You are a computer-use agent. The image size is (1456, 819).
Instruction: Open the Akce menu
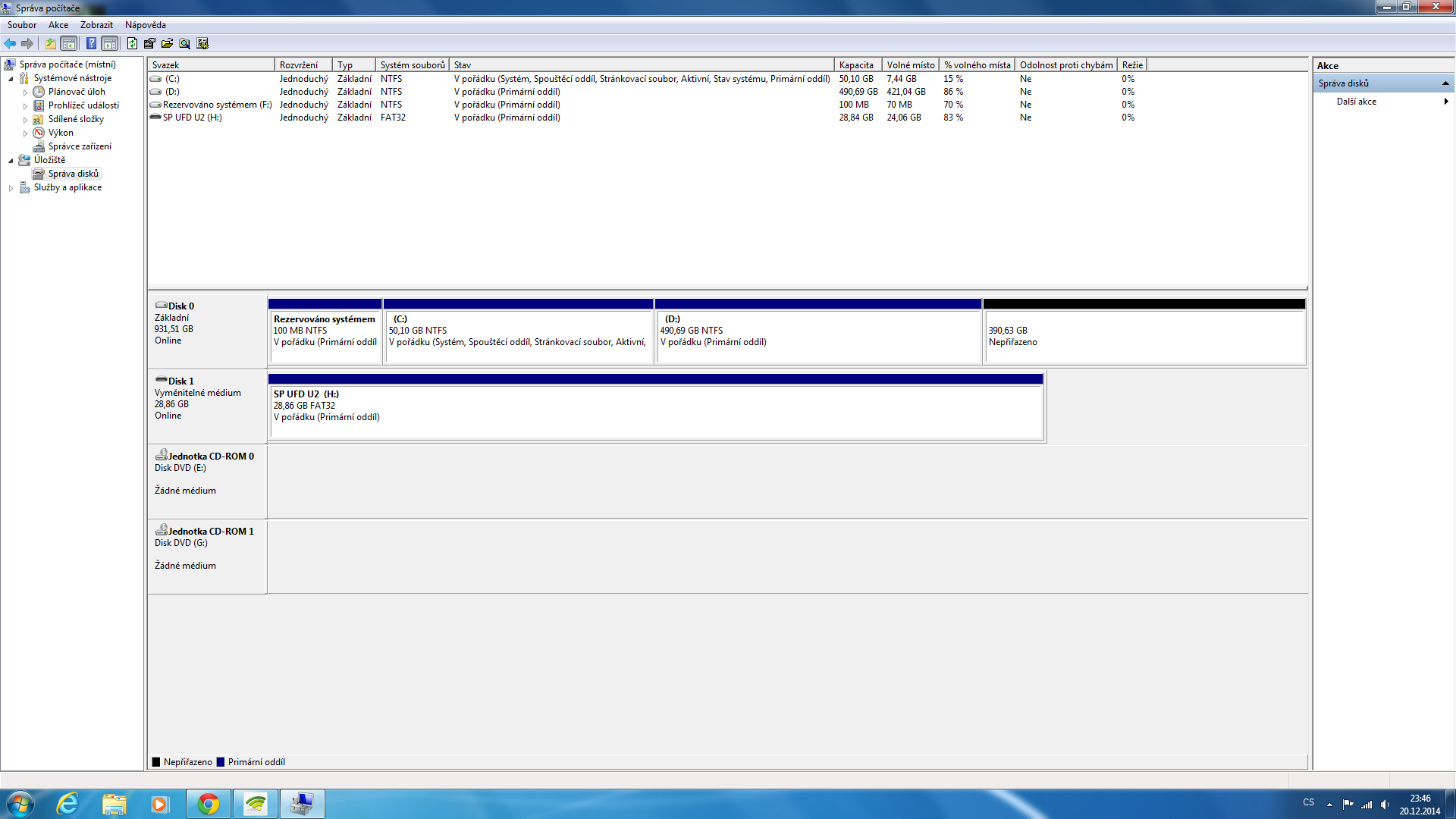(58, 25)
